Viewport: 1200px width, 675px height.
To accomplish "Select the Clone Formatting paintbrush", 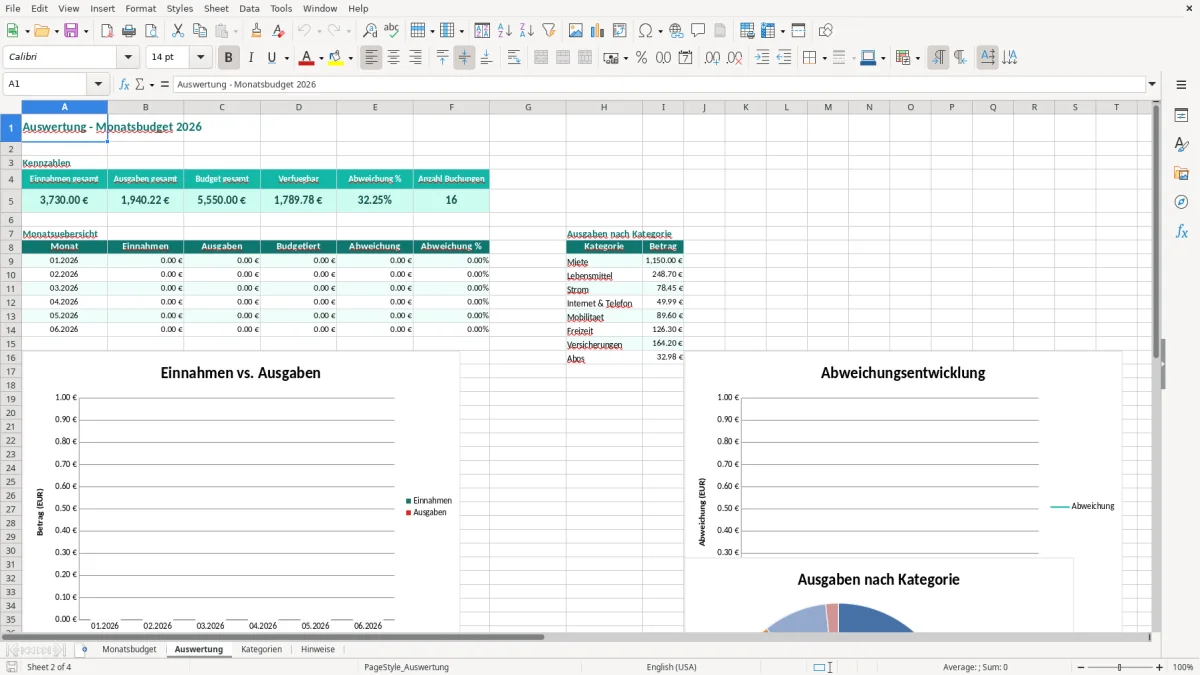I will [256, 31].
